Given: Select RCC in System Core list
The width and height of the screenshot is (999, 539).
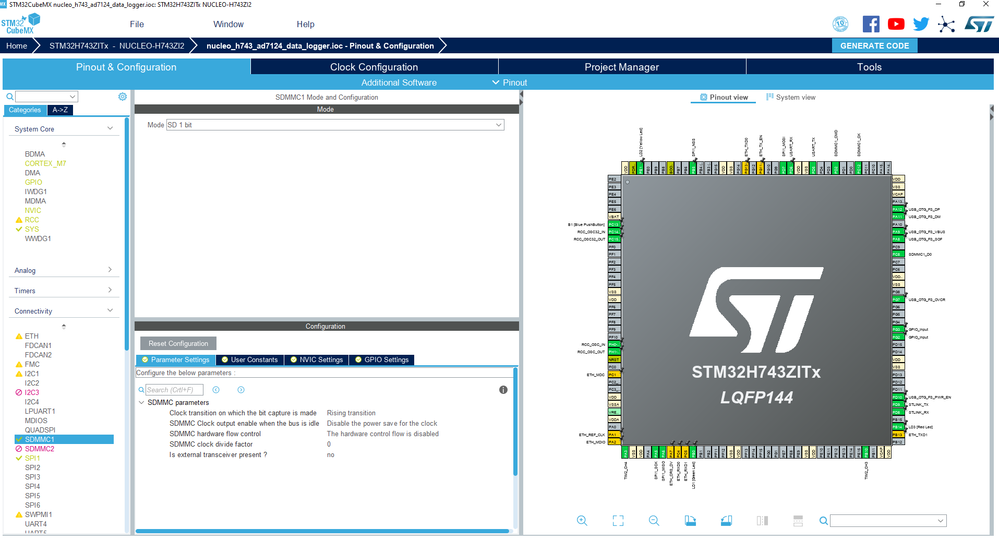Looking at the screenshot, I should [x=32, y=220].
